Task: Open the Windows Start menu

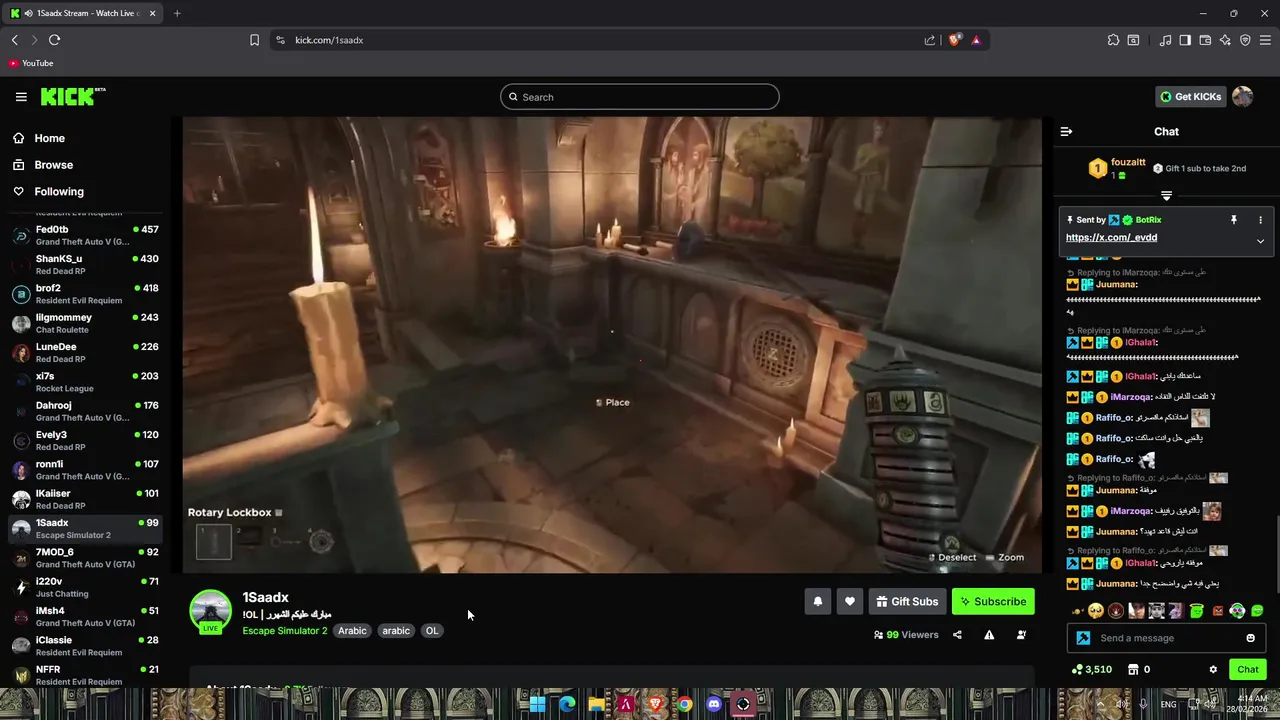Action: [537, 704]
